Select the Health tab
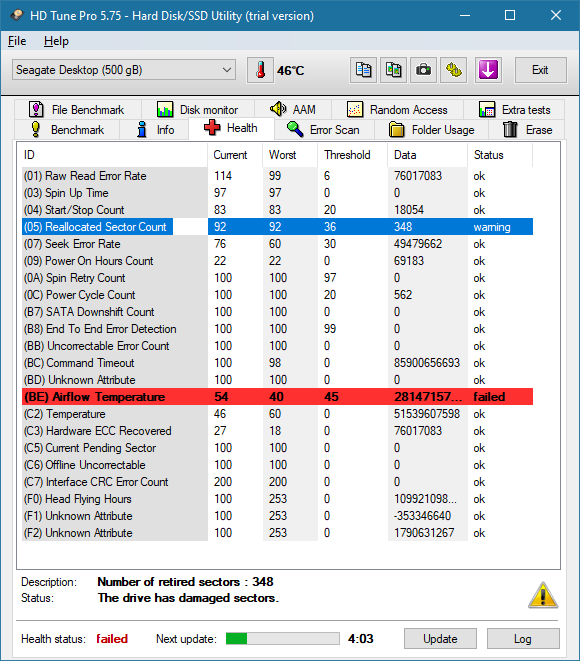This screenshot has height=661, width=580. (x=231, y=128)
